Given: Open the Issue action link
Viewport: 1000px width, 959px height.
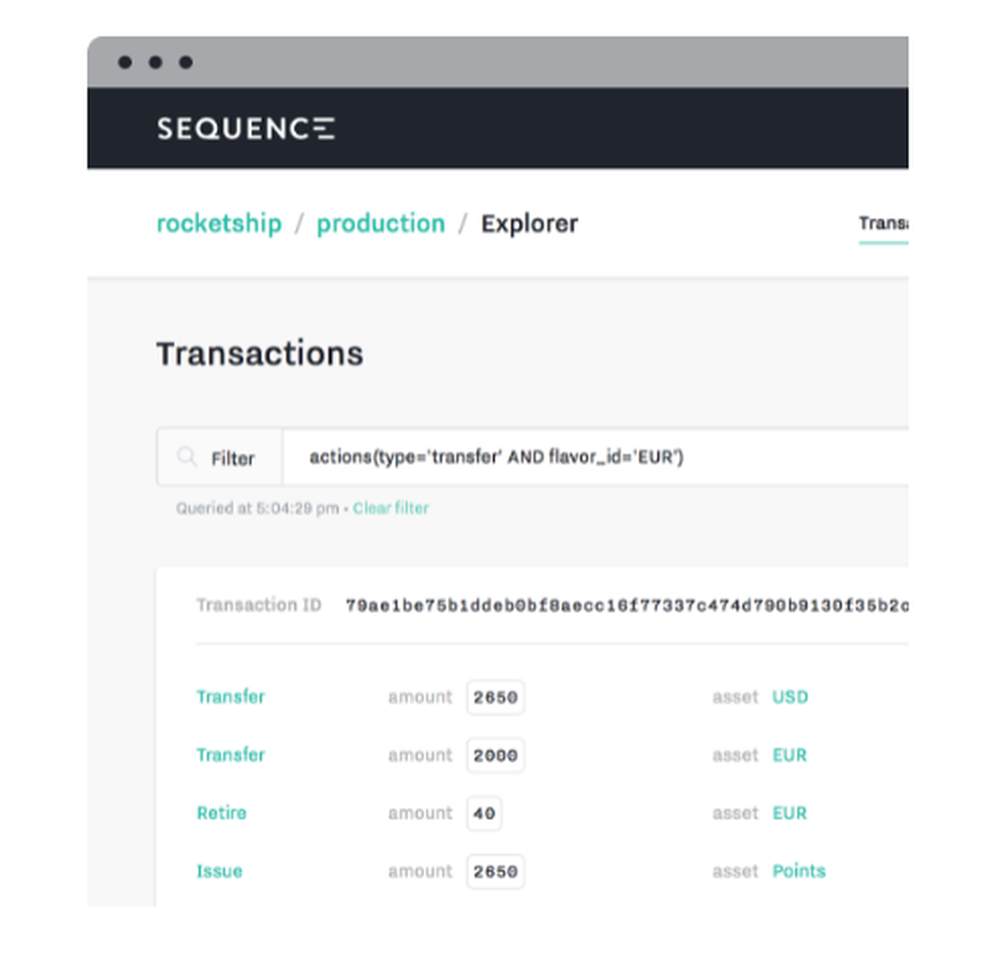Looking at the screenshot, I should tap(219, 871).
